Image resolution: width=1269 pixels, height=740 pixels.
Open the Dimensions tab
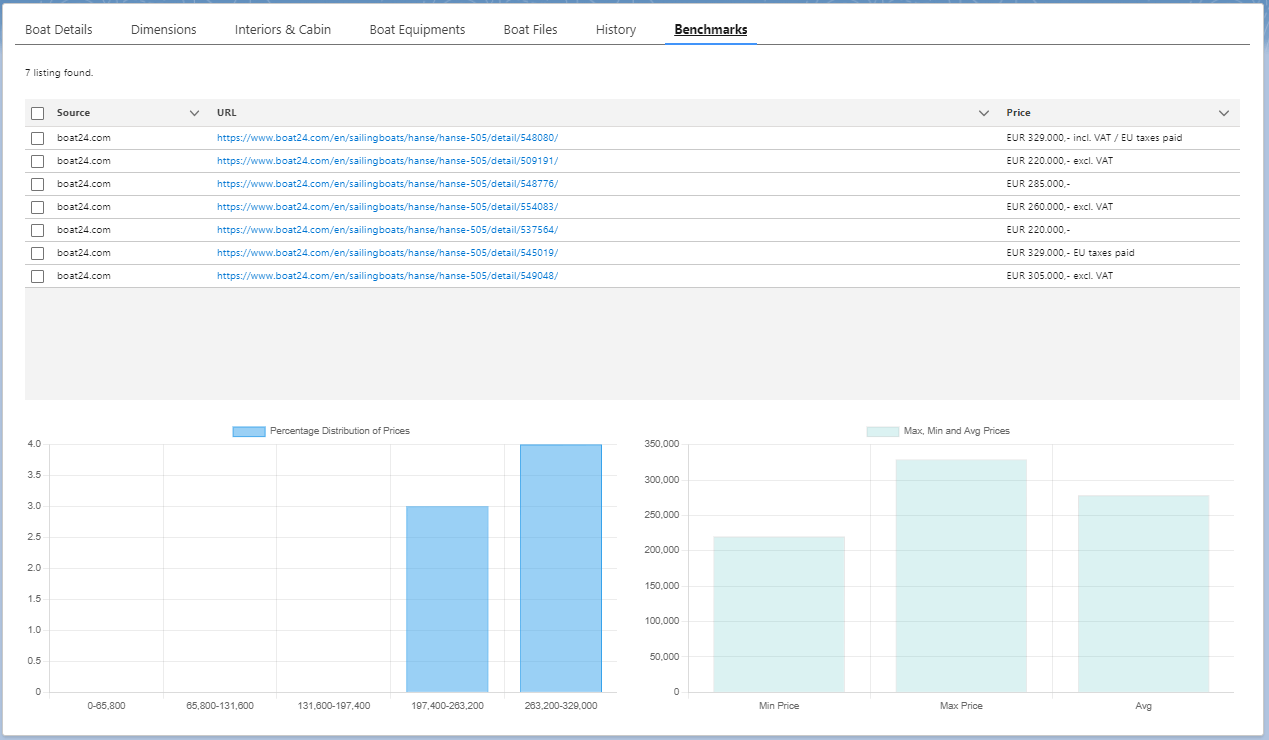point(164,30)
